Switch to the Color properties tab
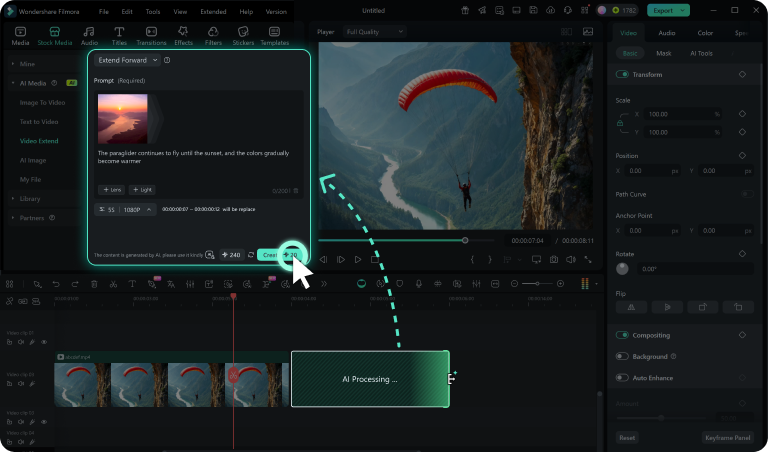Image resolution: width=768 pixels, height=452 pixels. click(705, 33)
